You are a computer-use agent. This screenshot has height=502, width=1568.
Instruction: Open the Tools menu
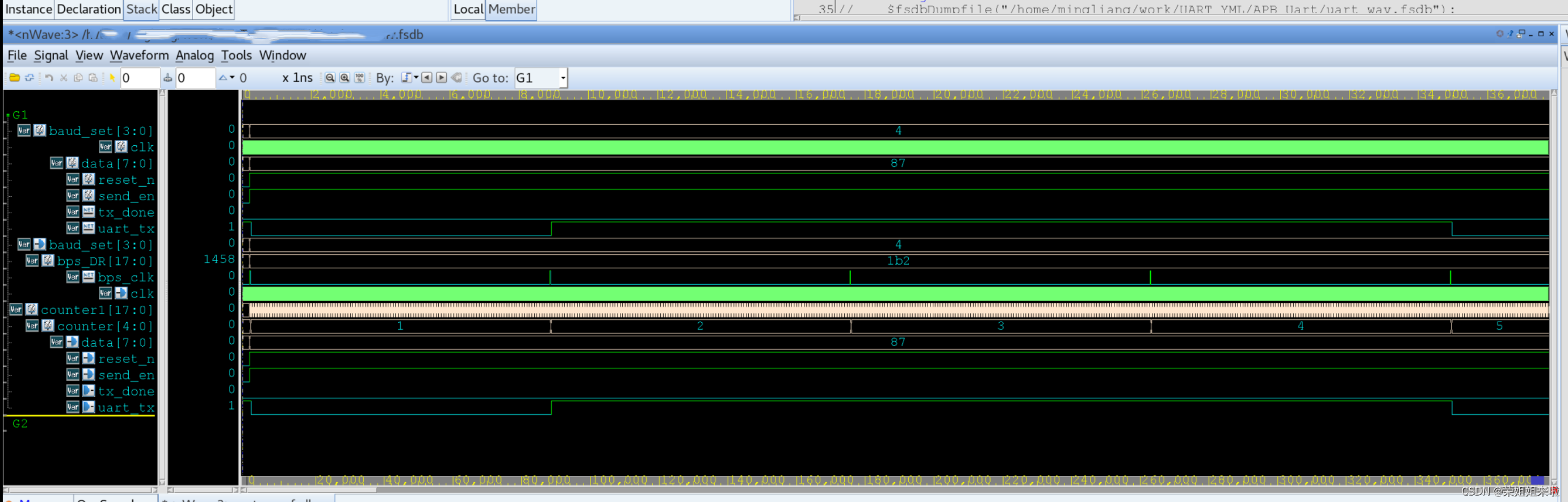pyautogui.click(x=236, y=56)
